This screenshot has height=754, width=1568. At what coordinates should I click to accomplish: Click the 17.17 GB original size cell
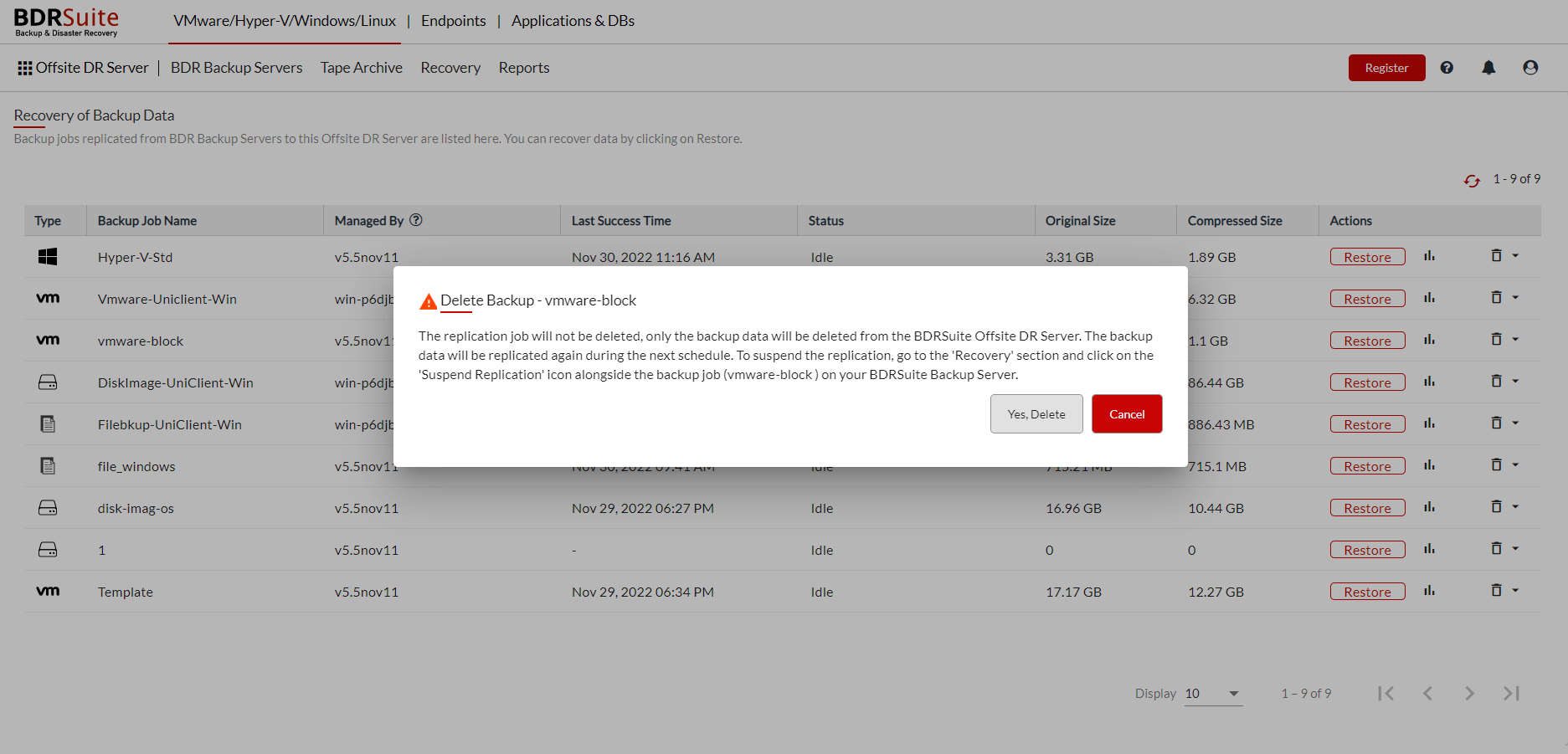1073,592
